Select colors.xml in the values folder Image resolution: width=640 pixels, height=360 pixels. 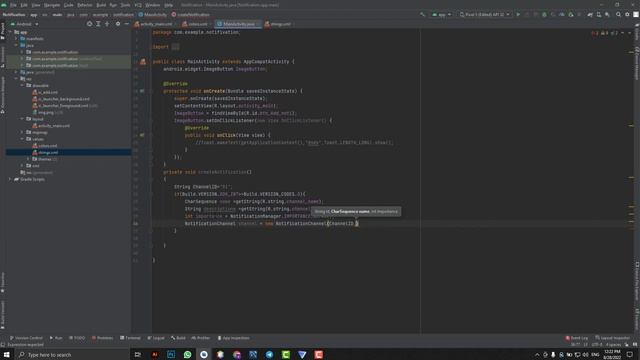45,146
